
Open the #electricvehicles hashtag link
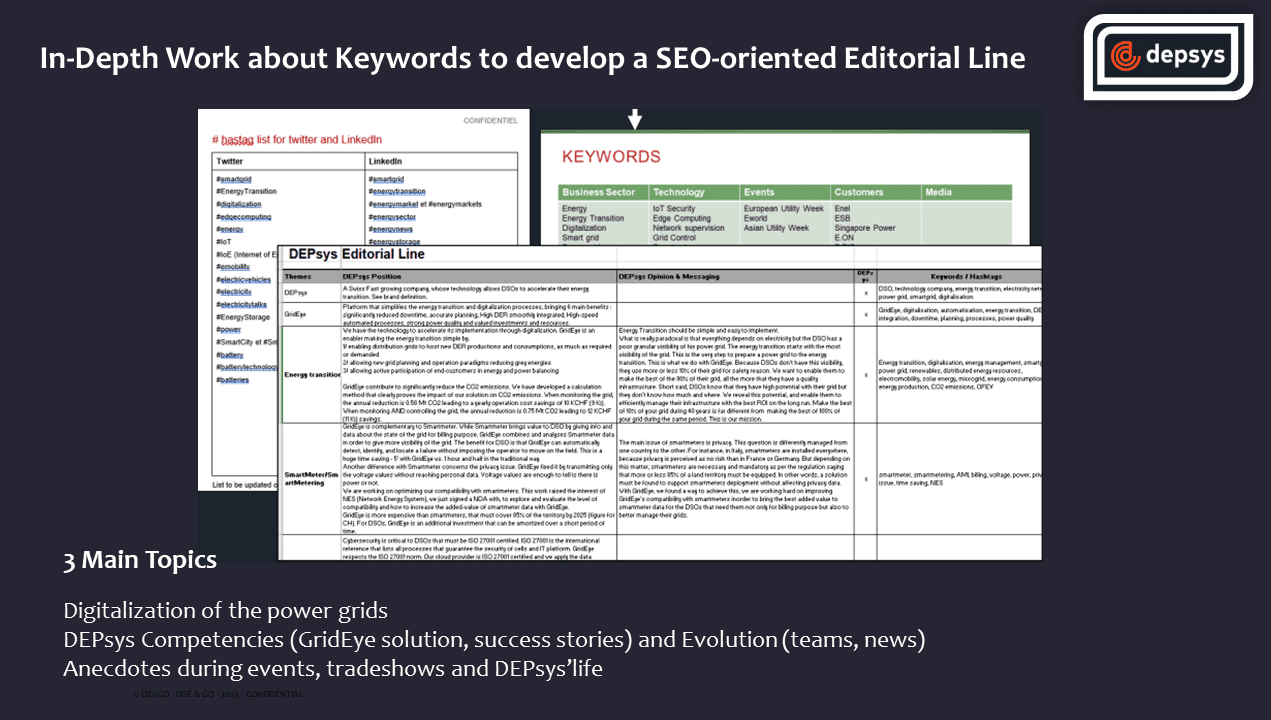(243, 280)
